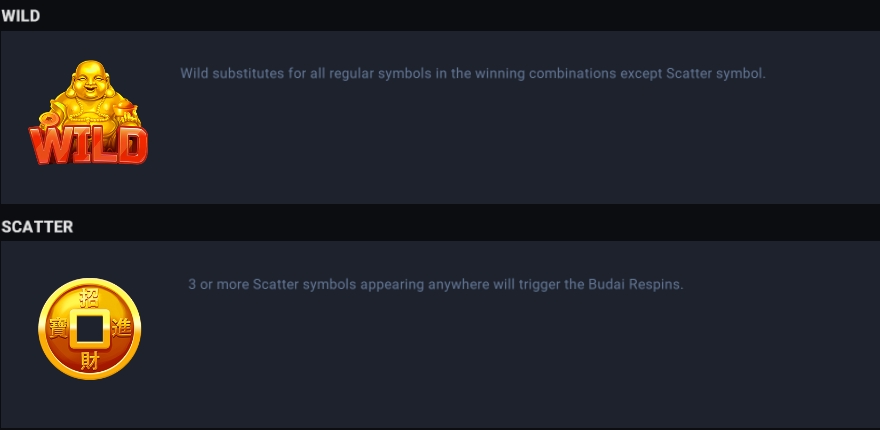The image size is (880, 430).
Task: Click the Wild substitutes description sentence
Action: [x=473, y=74]
